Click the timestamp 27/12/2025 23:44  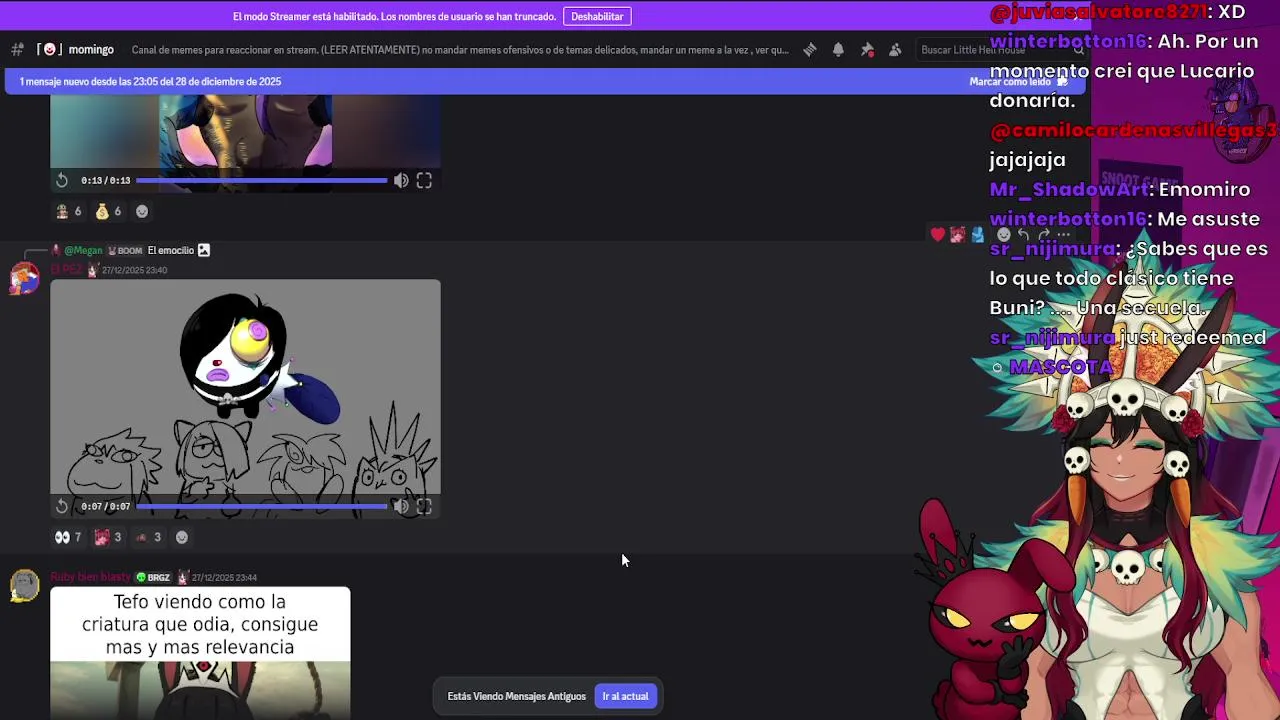pyautogui.click(x=224, y=577)
